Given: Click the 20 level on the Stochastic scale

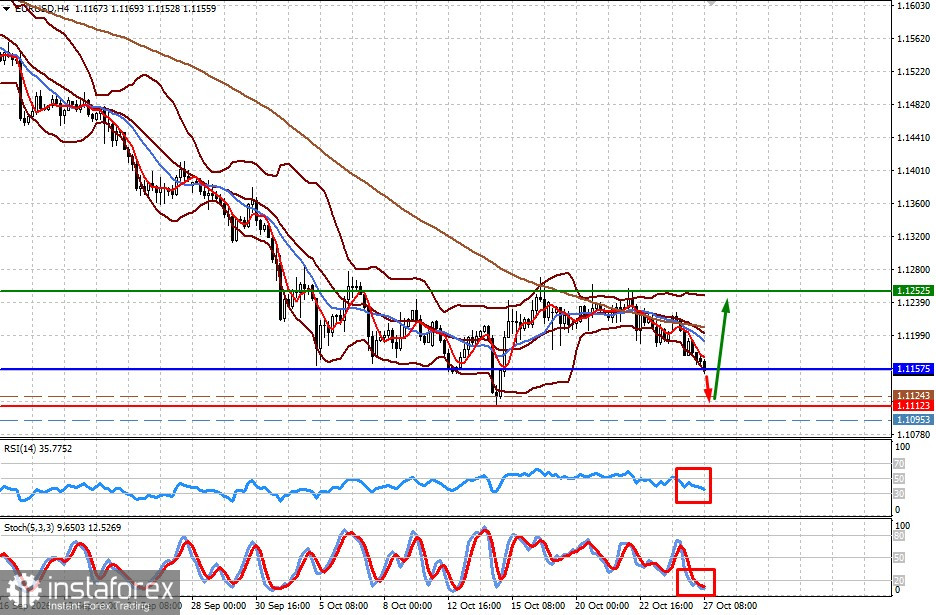Looking at the screenshot, I should [x=901, y=580].
